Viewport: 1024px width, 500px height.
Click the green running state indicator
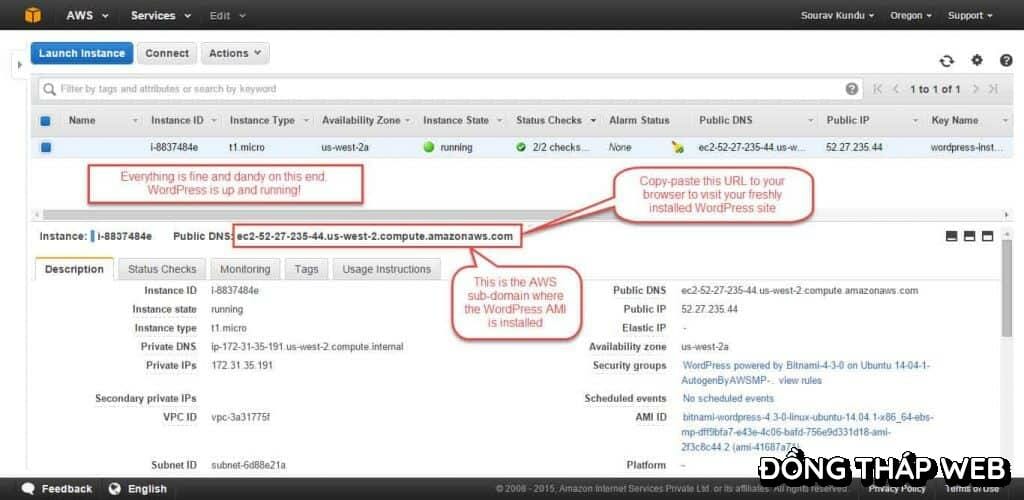point(429,148)
